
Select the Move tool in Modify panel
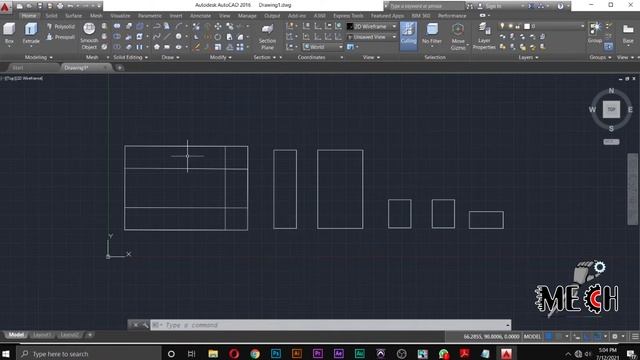(218, 27)
